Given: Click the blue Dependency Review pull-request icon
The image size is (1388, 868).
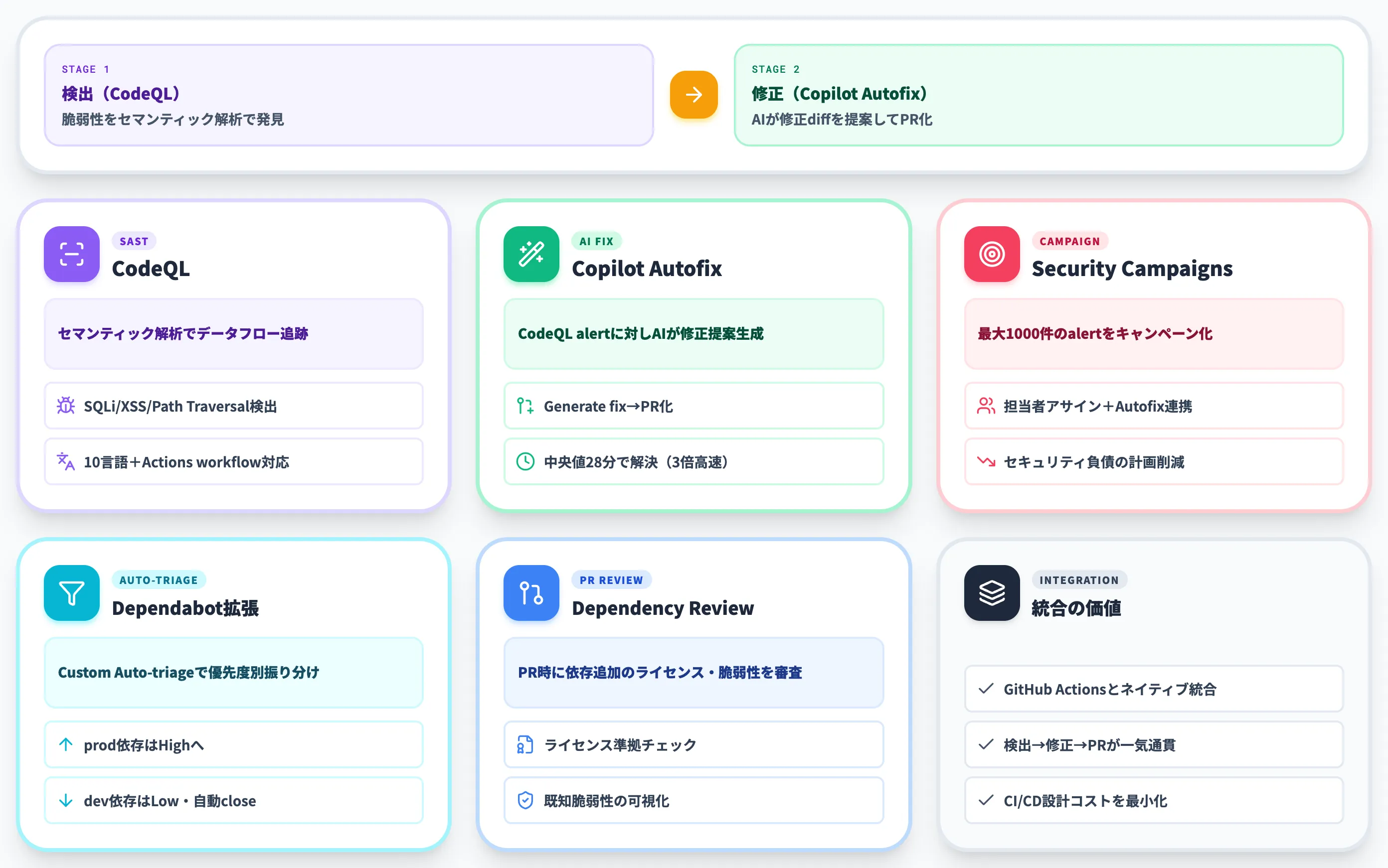Looking at the screenshot, I should click(531, 593).
